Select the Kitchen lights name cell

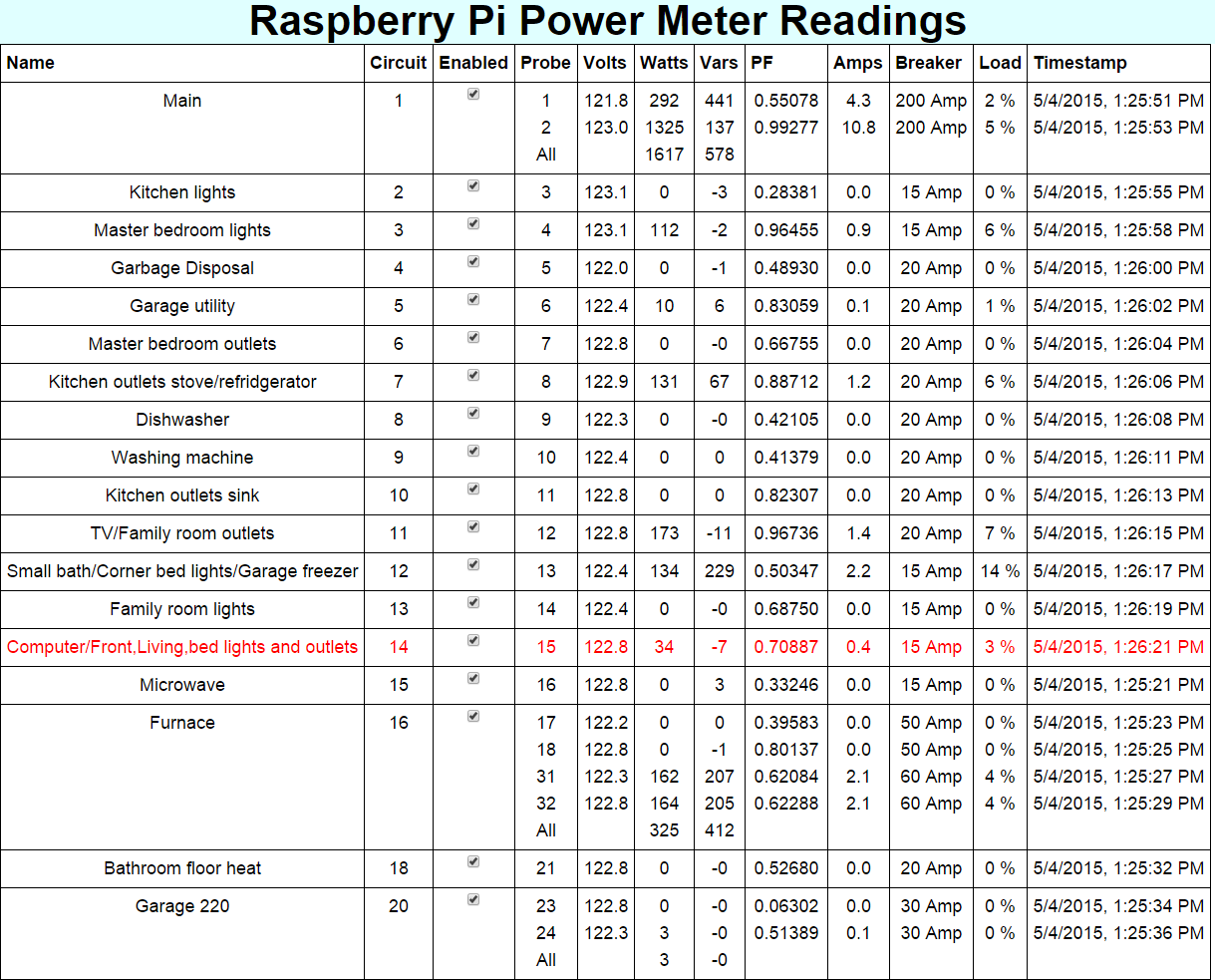[182, 192]
